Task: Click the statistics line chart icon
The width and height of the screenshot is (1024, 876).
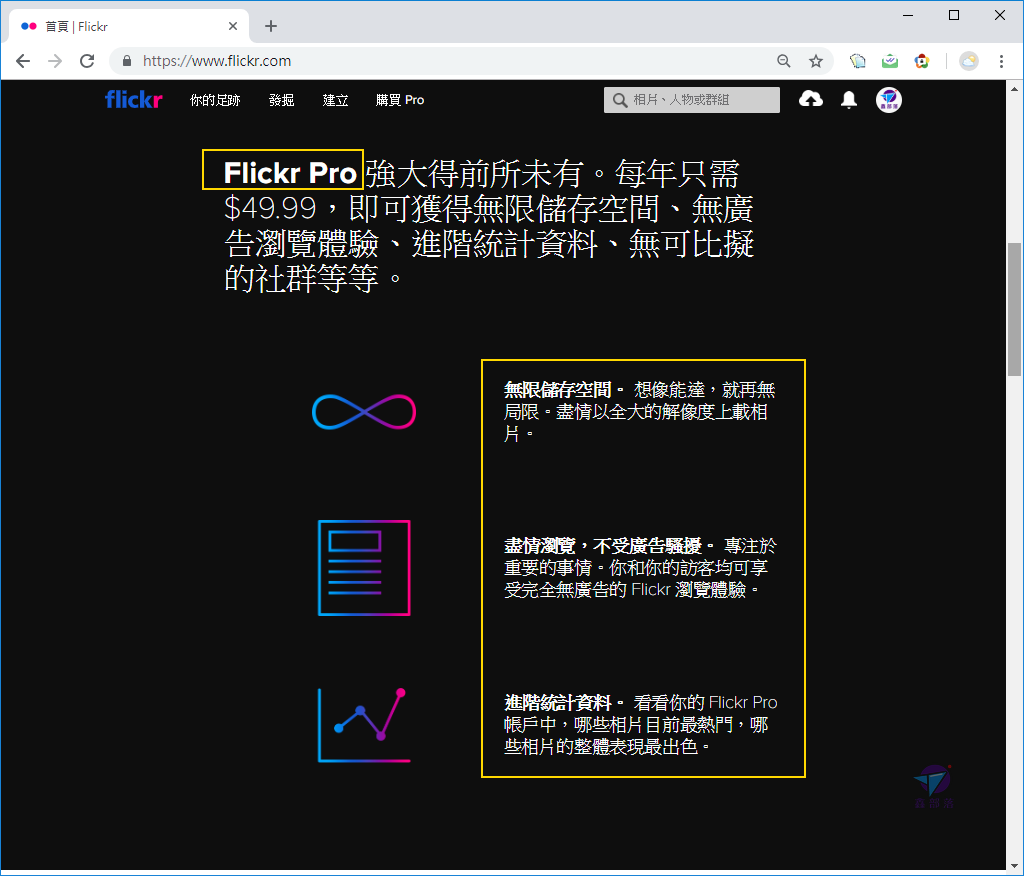Action: pyautogui.click(x=364, y=725)
